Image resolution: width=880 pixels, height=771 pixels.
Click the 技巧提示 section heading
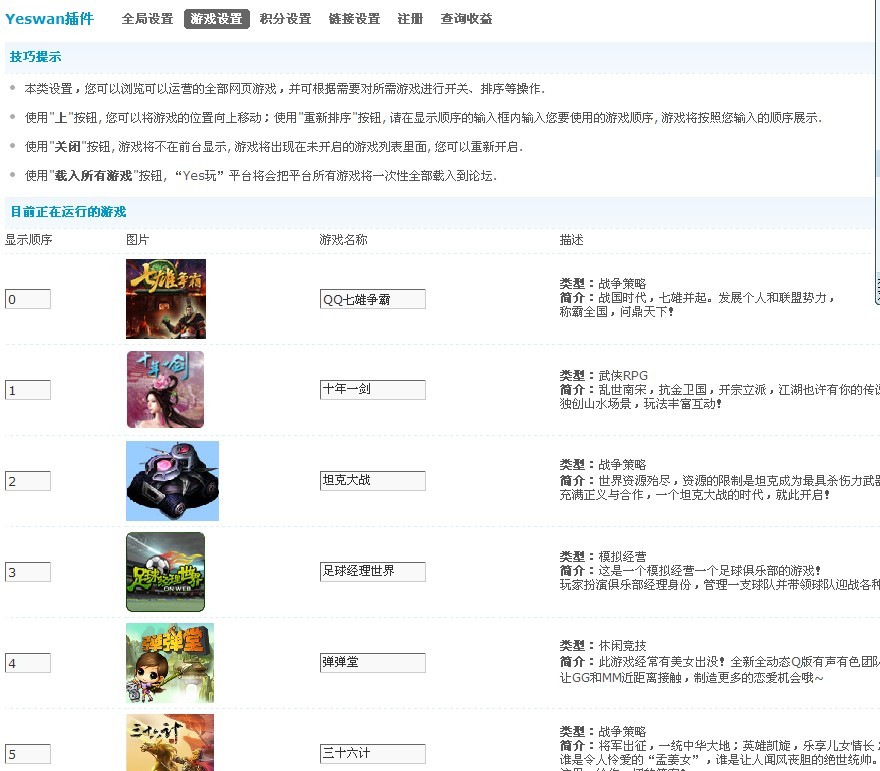tap(35, 57)
